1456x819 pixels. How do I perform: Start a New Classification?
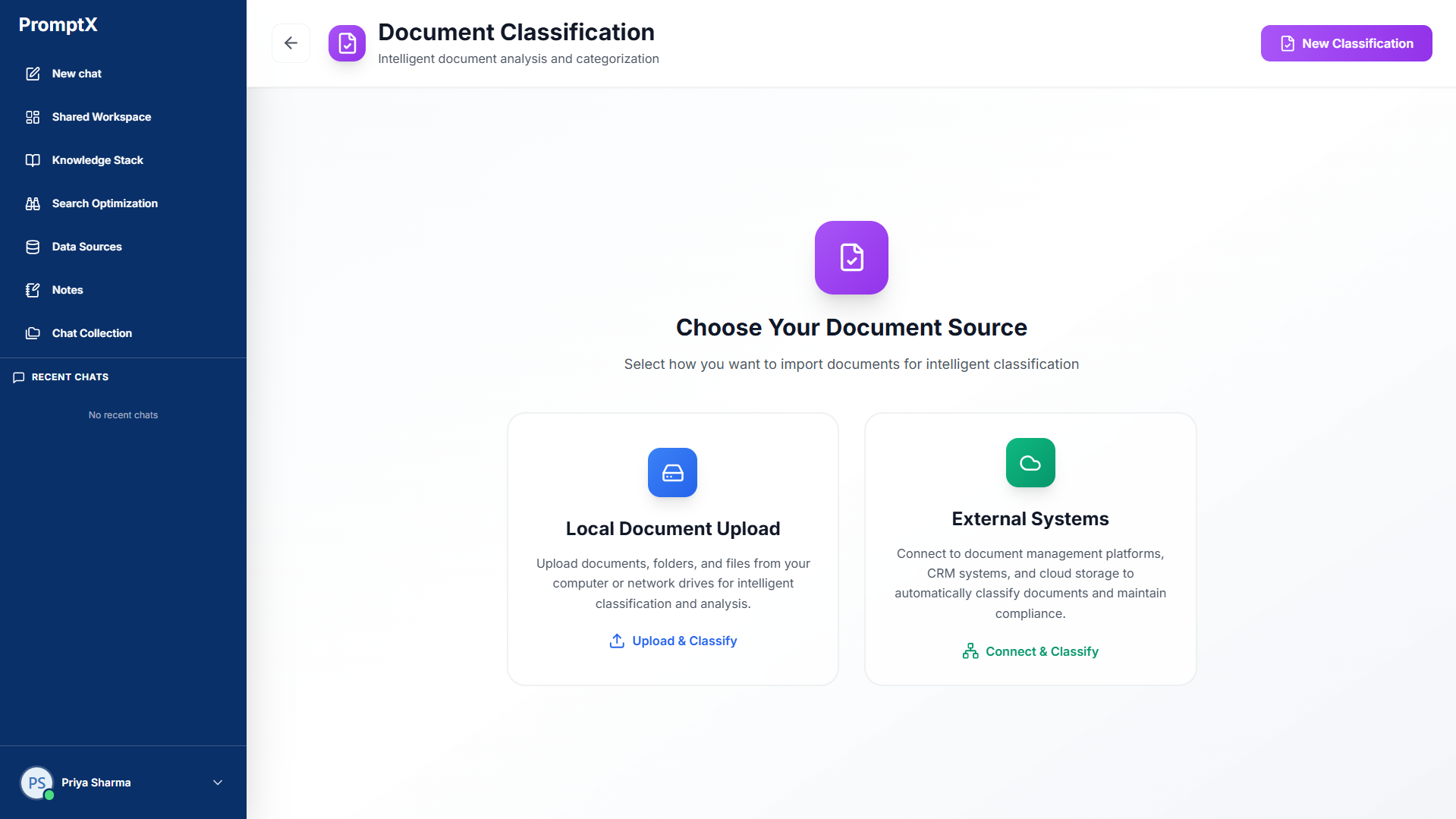[1346, 43]
